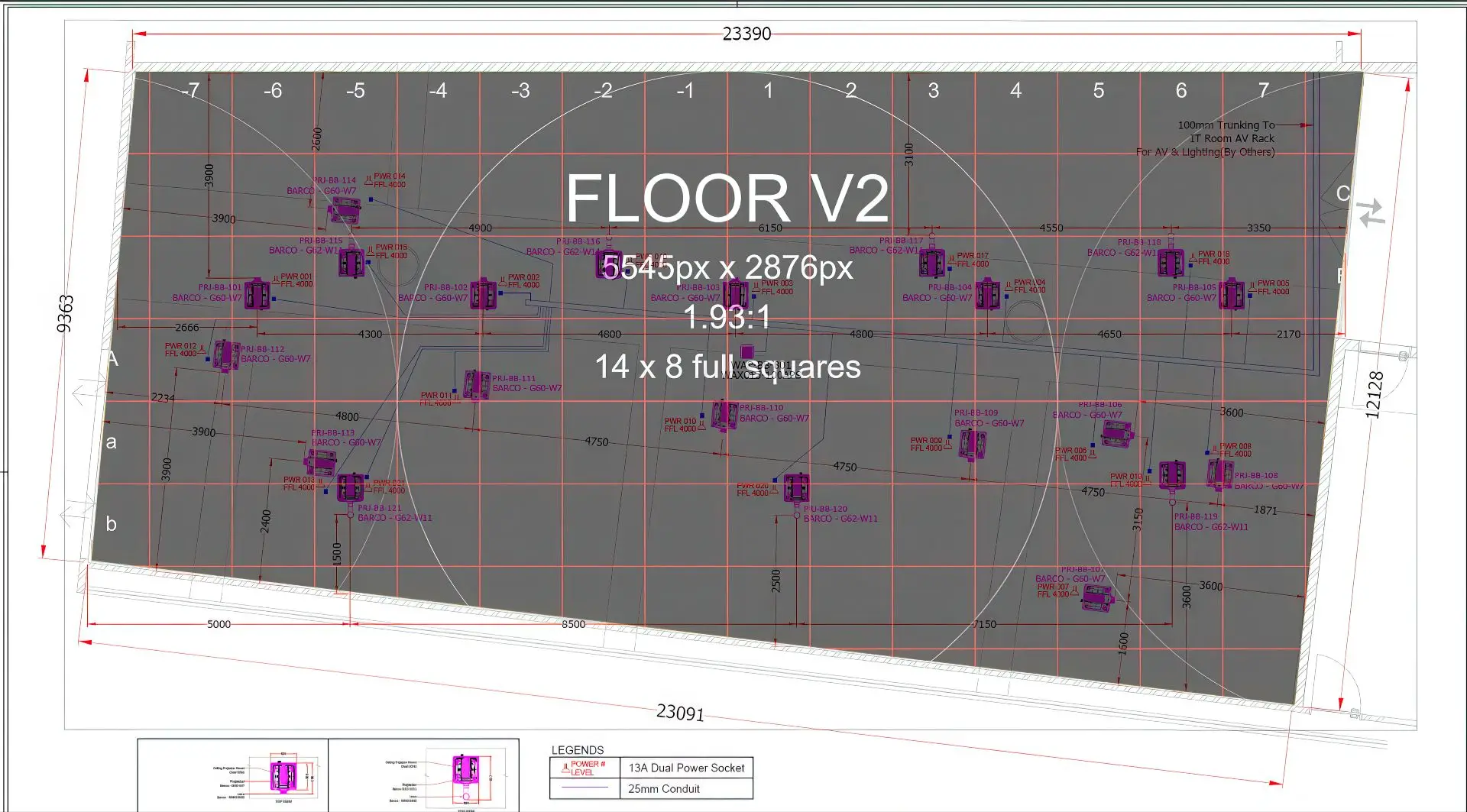Click the projector symbol labeled PRJ-BB-114
This screenshot has height=812, width=1467.
(344, 210)
